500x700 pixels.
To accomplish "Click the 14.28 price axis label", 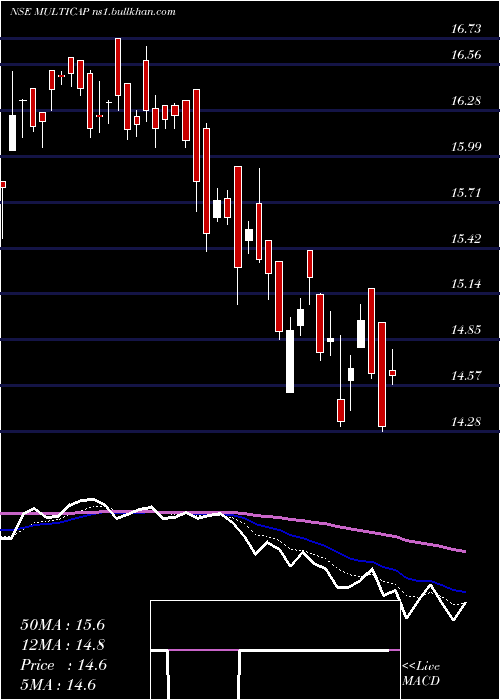I will [466, 421].
